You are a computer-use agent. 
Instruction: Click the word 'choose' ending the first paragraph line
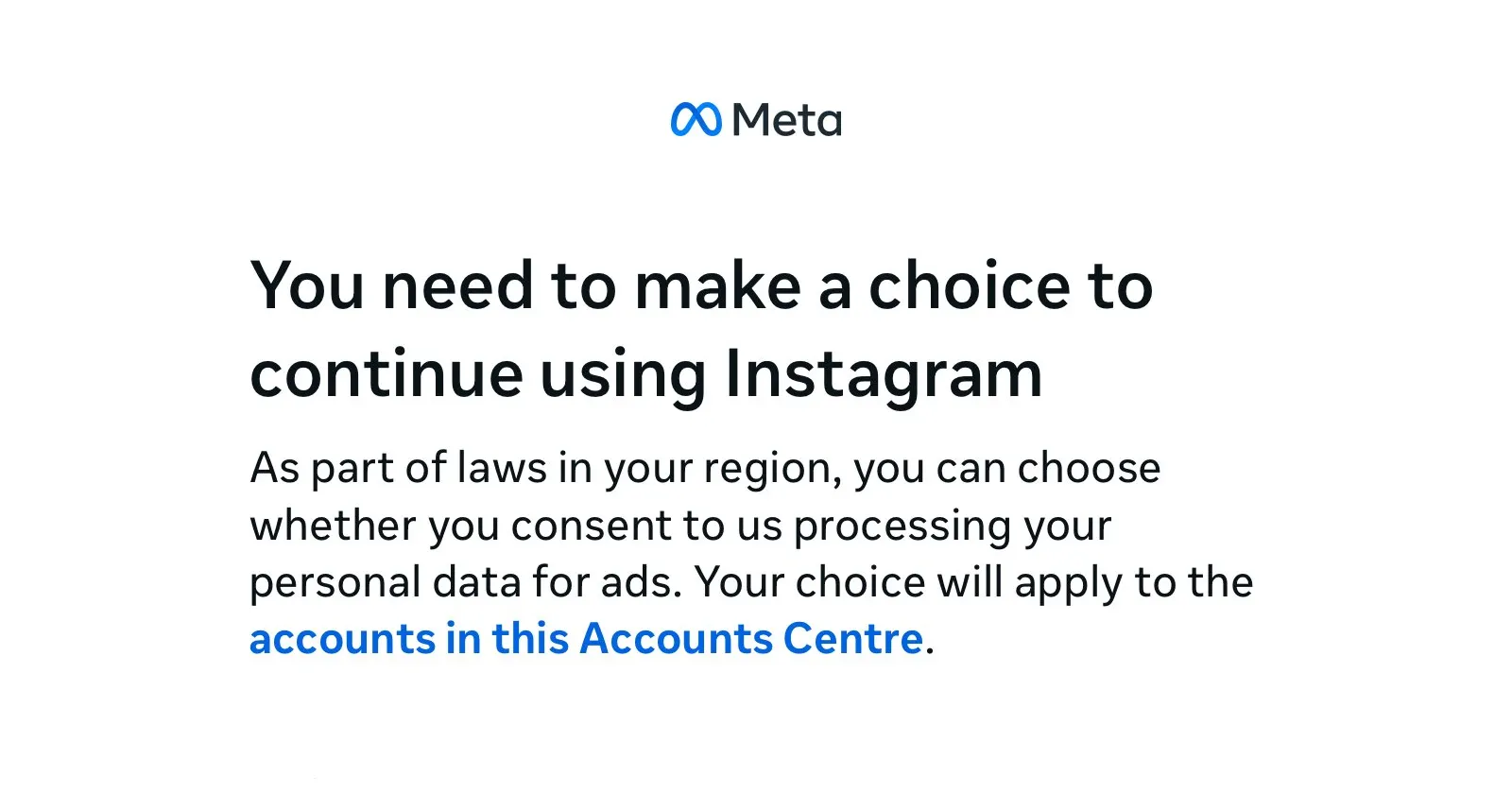pos(1089,468)
